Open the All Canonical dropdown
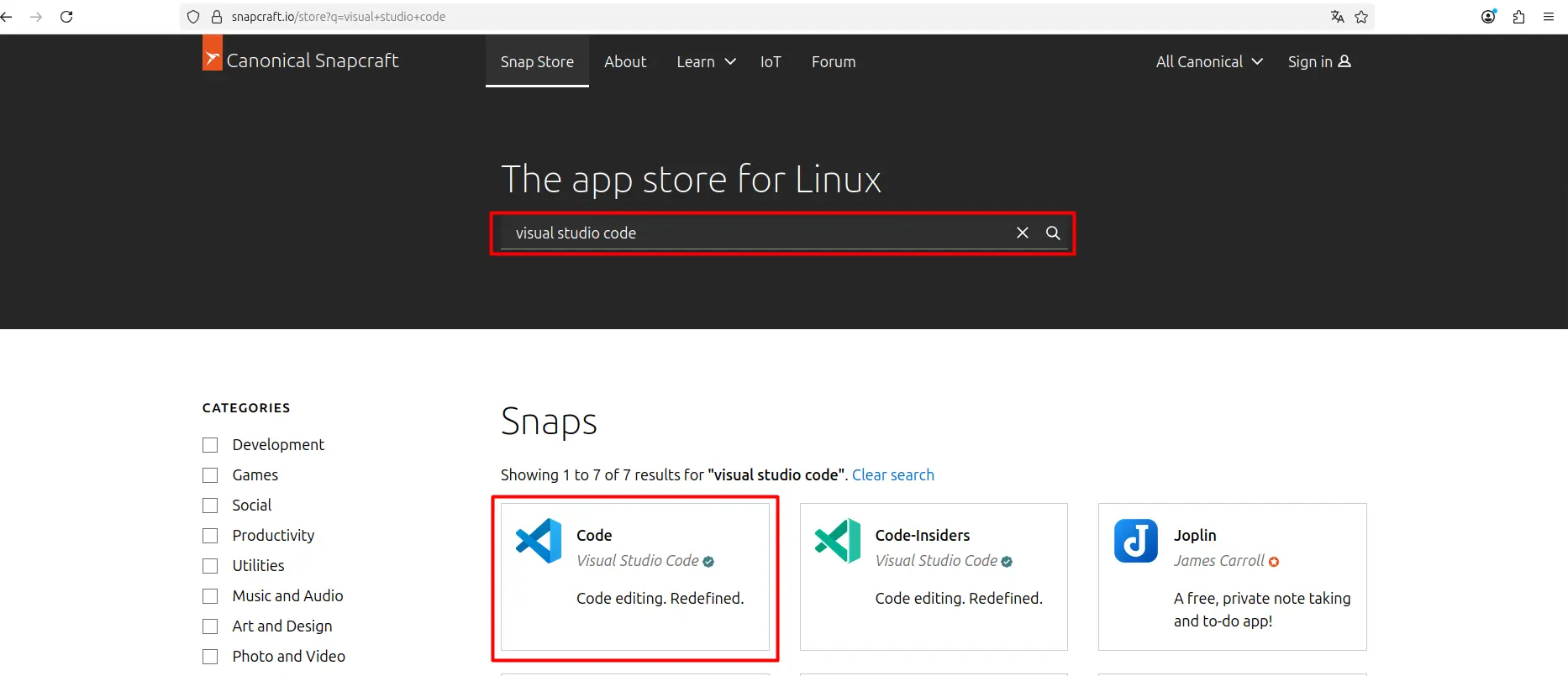Image resolution: width=1568 pixels, height=676 pixels. coord(1208,62)
